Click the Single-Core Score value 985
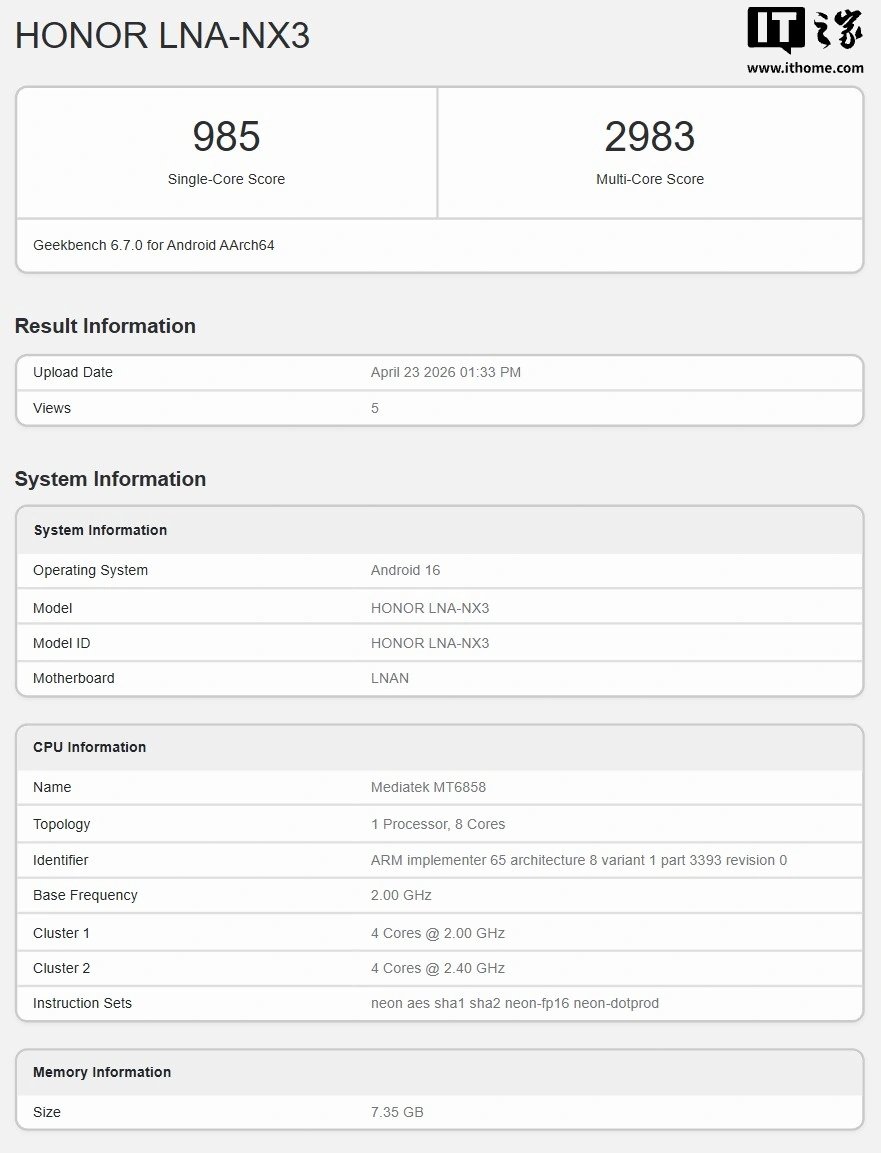 click(x=225, y=137)
